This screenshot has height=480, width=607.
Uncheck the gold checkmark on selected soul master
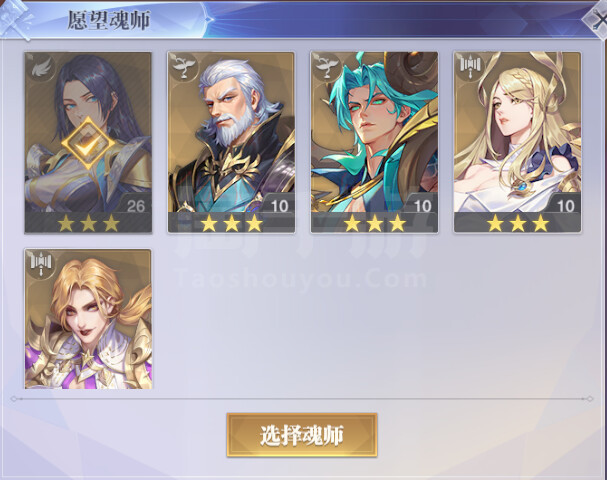[x=88, y=143]
